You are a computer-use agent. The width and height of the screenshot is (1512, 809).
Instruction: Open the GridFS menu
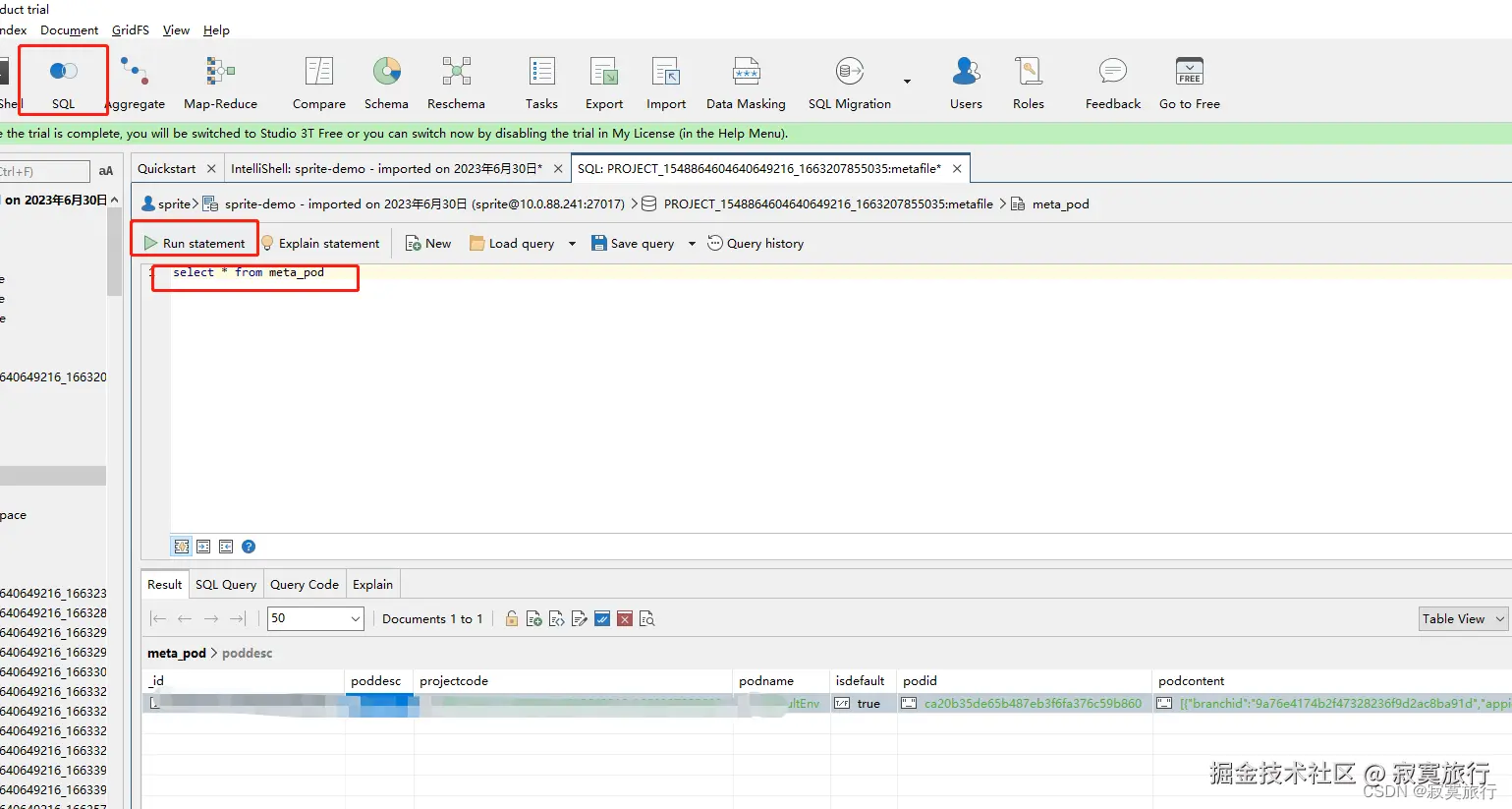130,29
